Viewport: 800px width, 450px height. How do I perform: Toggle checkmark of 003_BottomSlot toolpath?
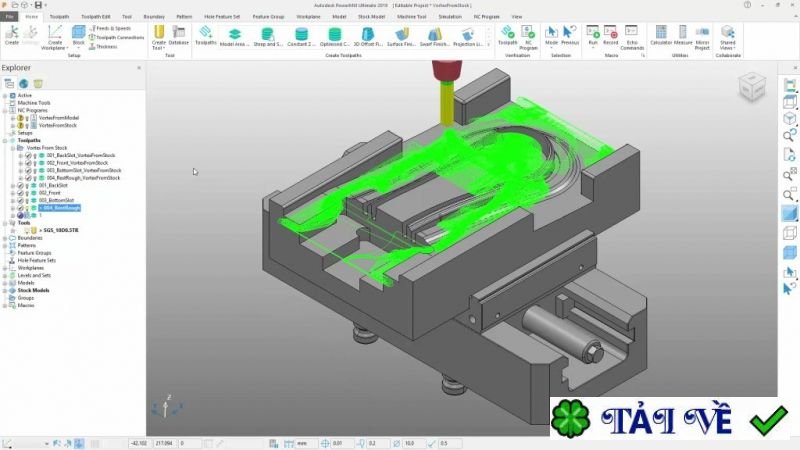tap(20, 201)
